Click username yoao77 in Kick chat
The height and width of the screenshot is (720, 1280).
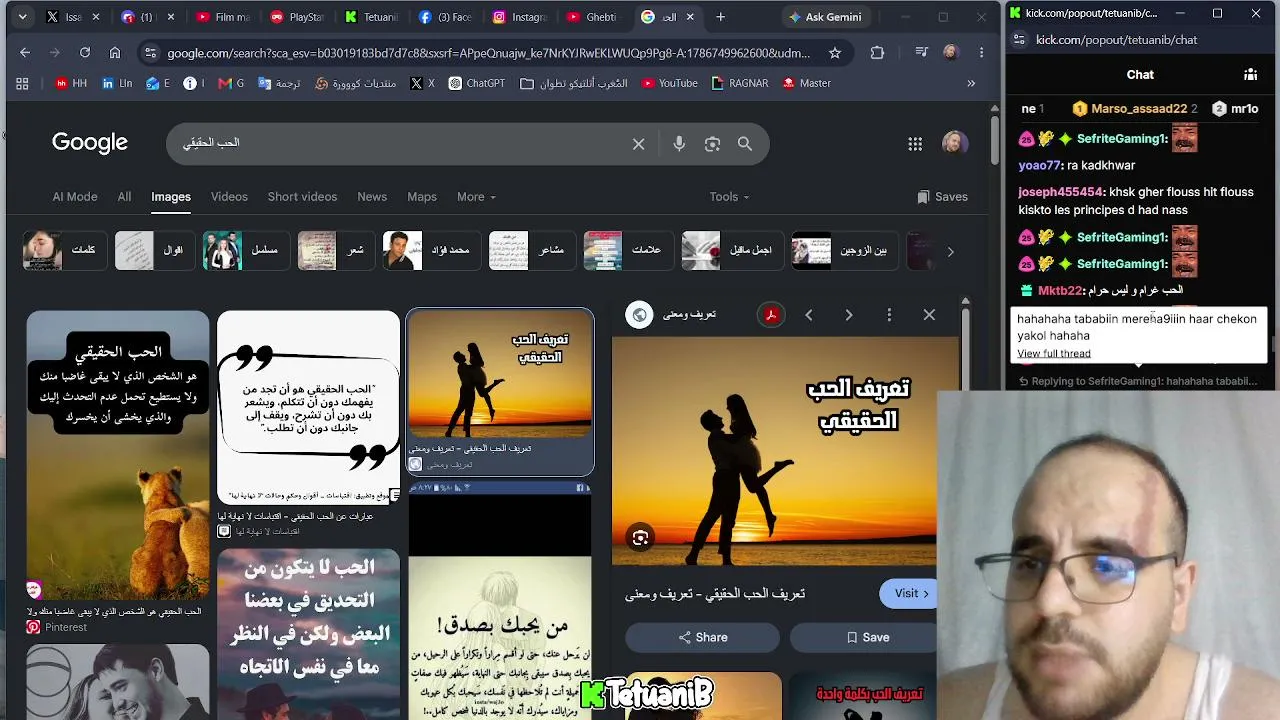coord(1039,165)
